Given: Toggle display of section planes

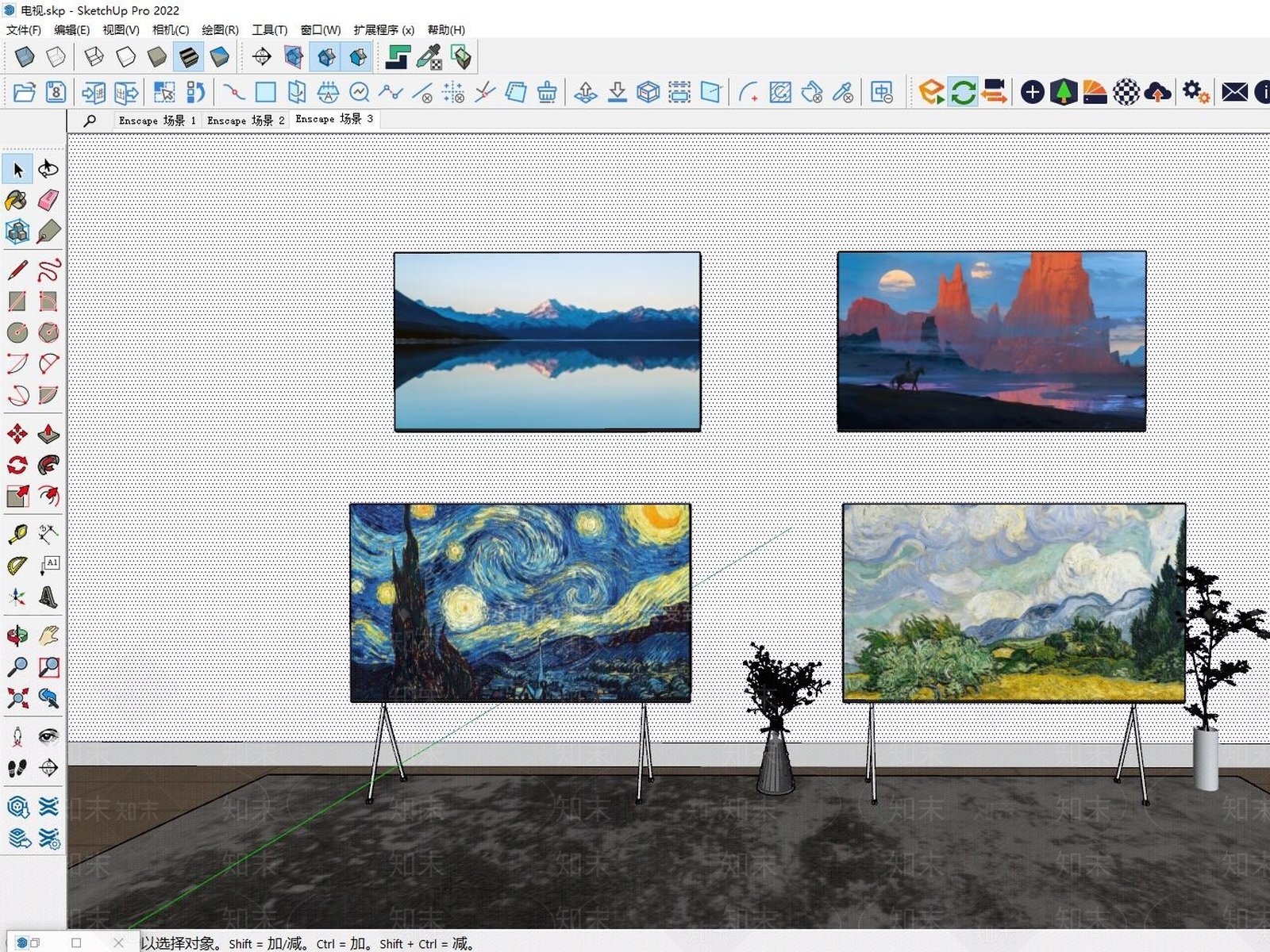Looking at the screenshot, I should [294, 57].
